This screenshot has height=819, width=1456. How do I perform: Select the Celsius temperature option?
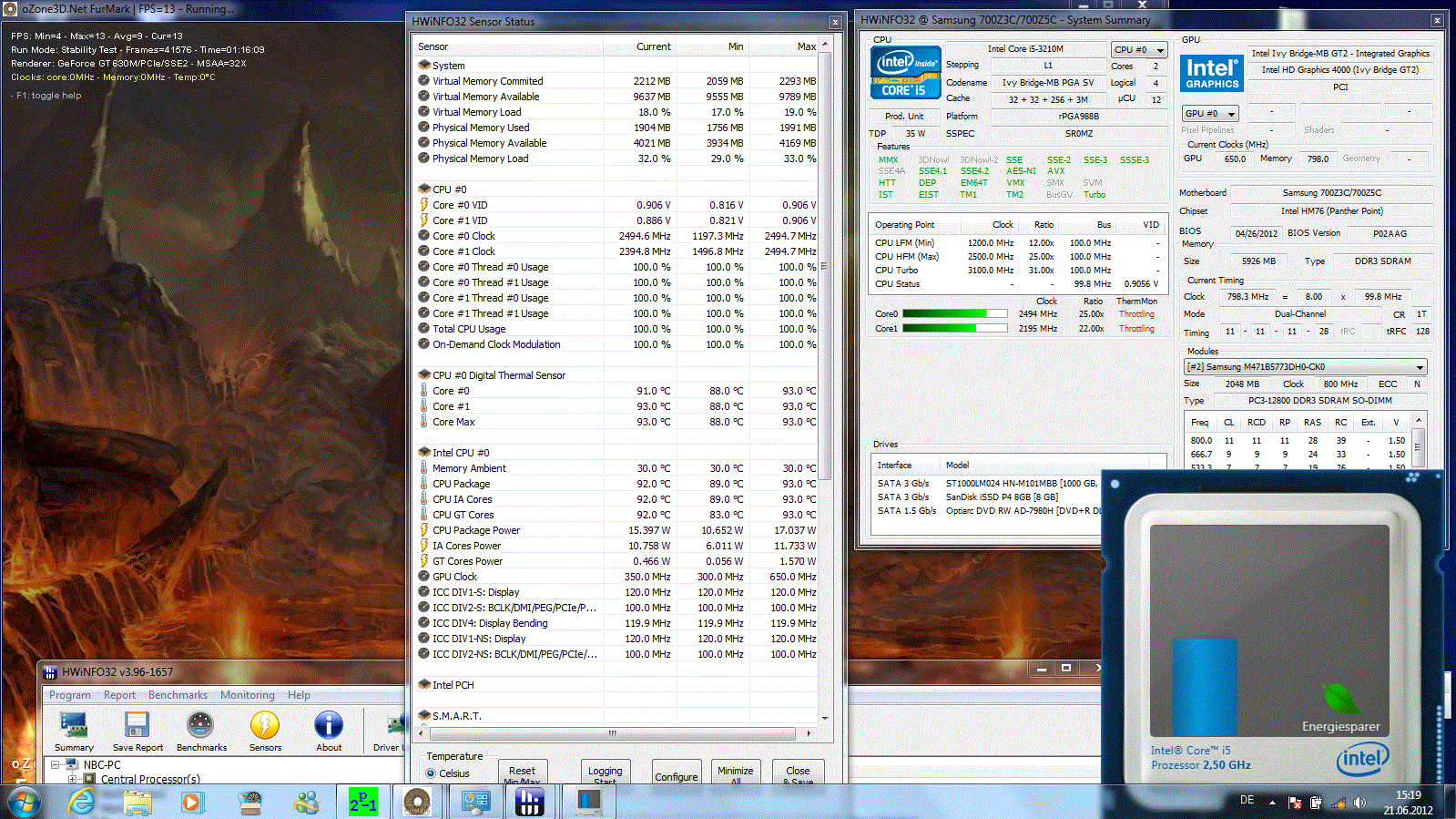point(448,773)
